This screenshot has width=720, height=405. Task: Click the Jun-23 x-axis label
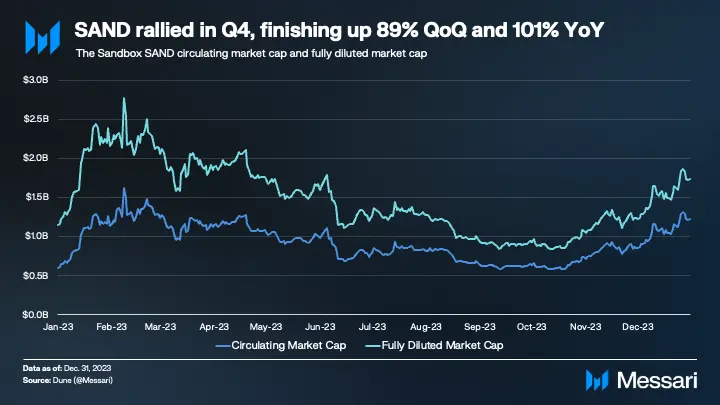(x=319, y=326)
